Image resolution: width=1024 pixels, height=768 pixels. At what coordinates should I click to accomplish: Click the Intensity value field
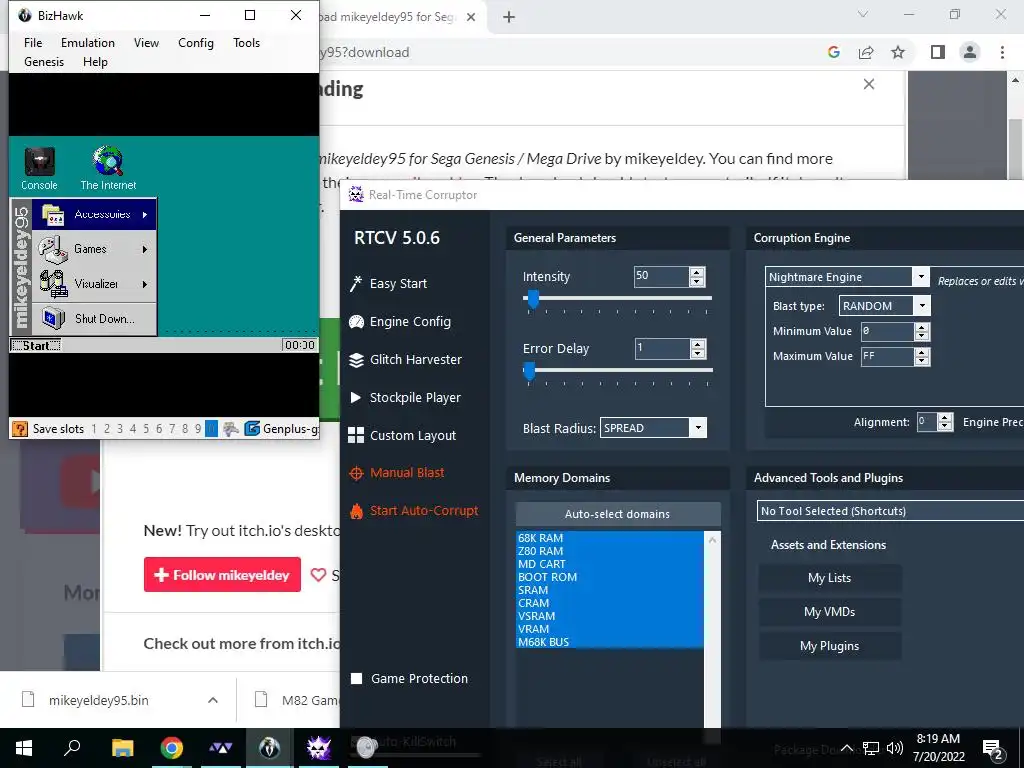click(x=661, y=276)
